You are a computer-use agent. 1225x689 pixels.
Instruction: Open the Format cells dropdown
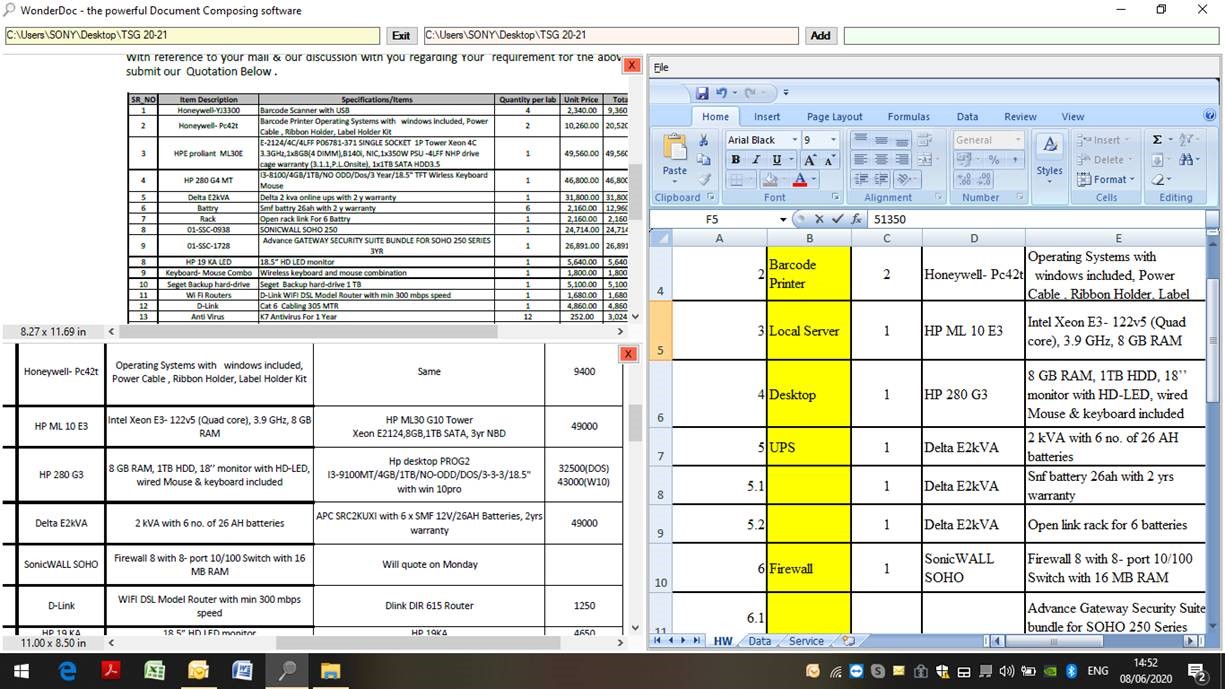pos(1106,180)
